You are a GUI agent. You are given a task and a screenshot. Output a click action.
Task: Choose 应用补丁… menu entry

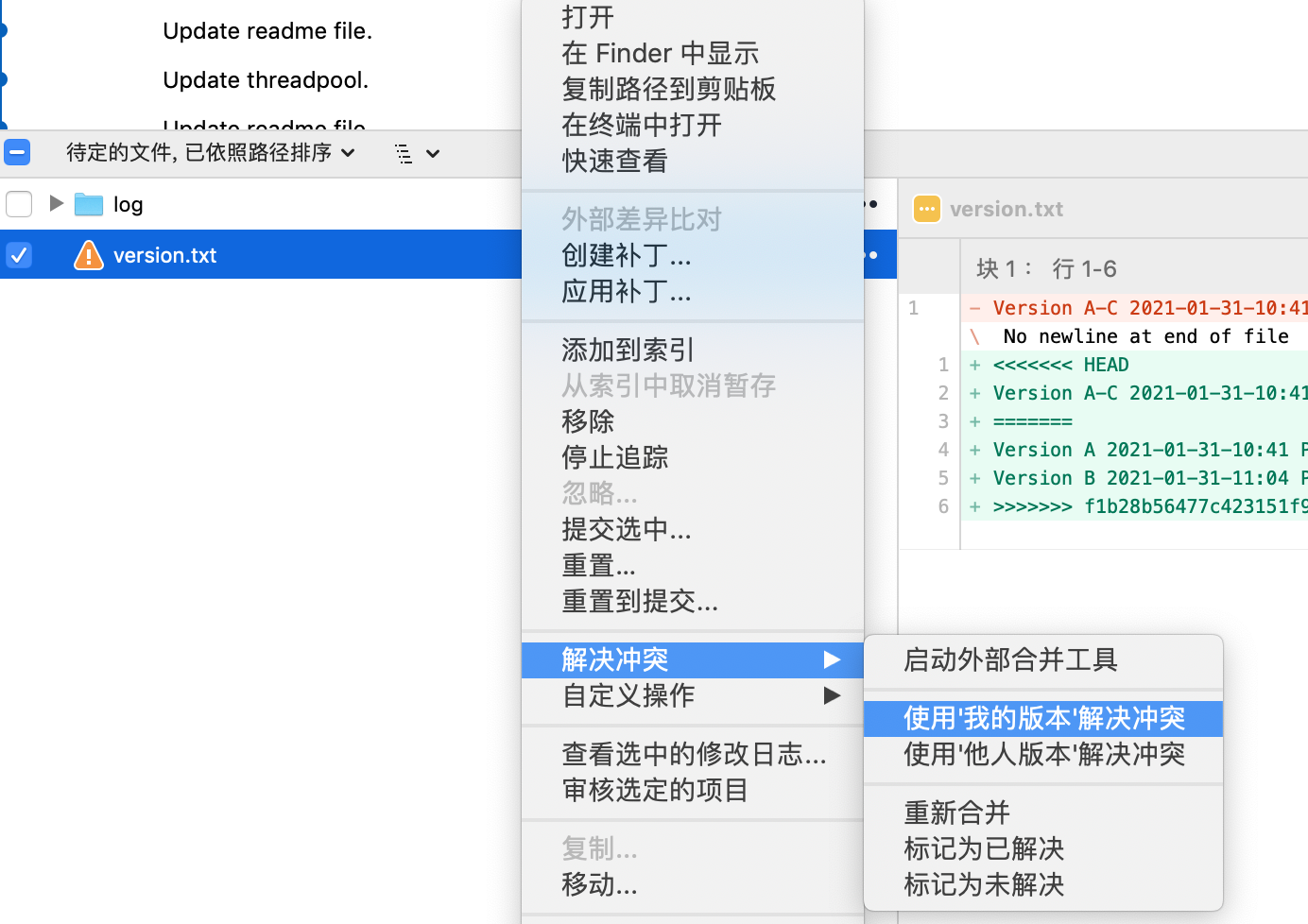click(x=693, y=291)
